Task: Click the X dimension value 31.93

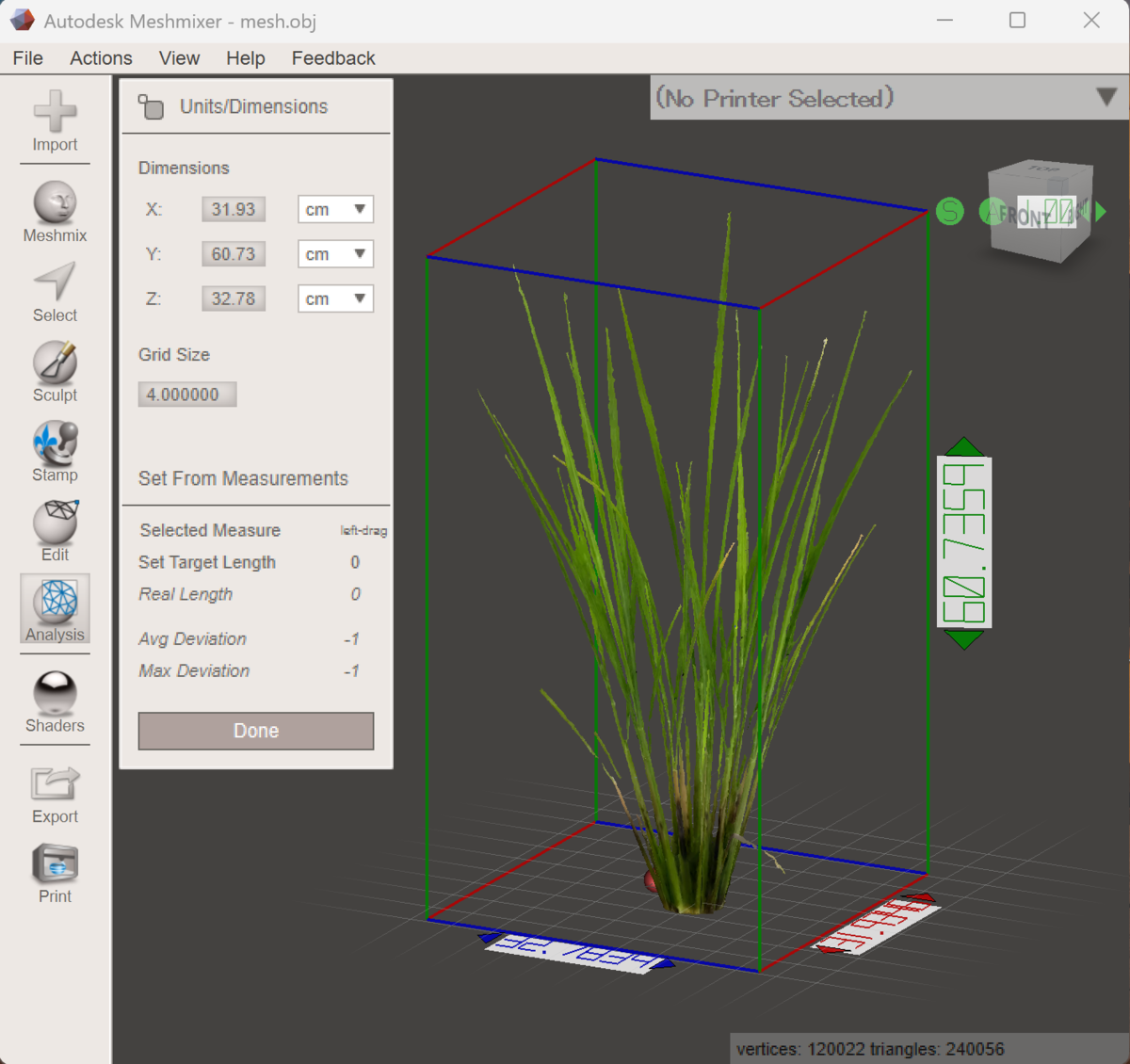Action: coord(234,209)
